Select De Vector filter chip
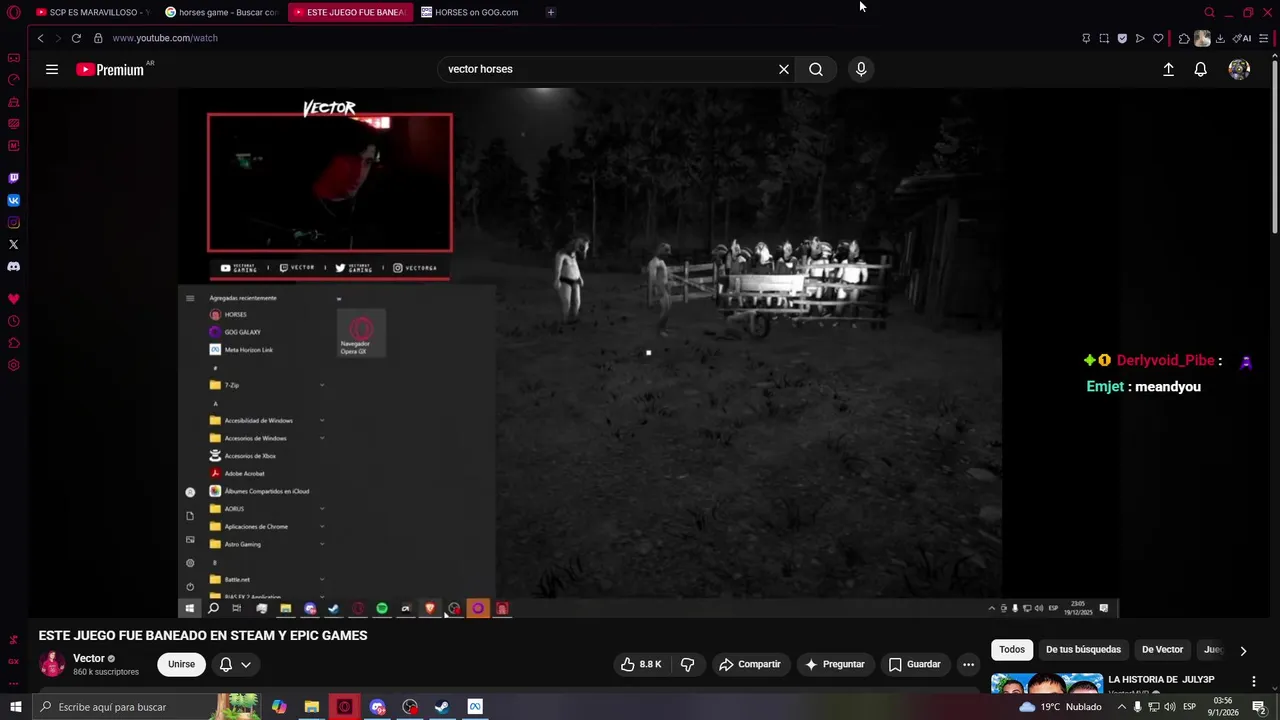 coord(1162,650)
